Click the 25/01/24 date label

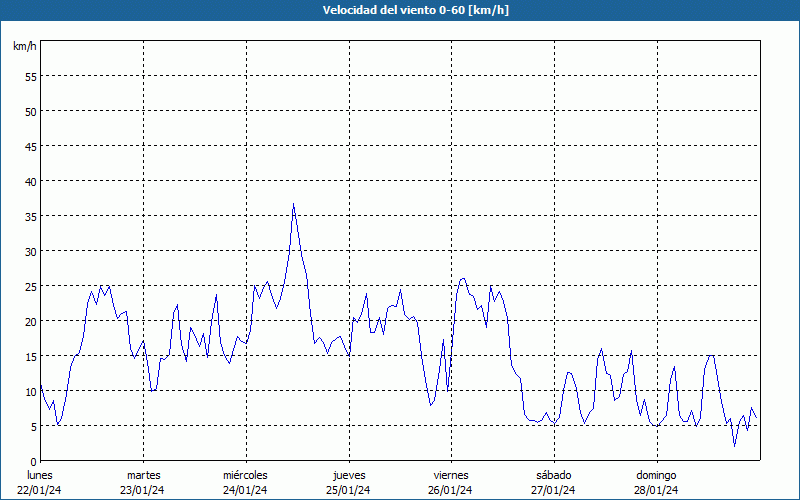tap(348, 490)
